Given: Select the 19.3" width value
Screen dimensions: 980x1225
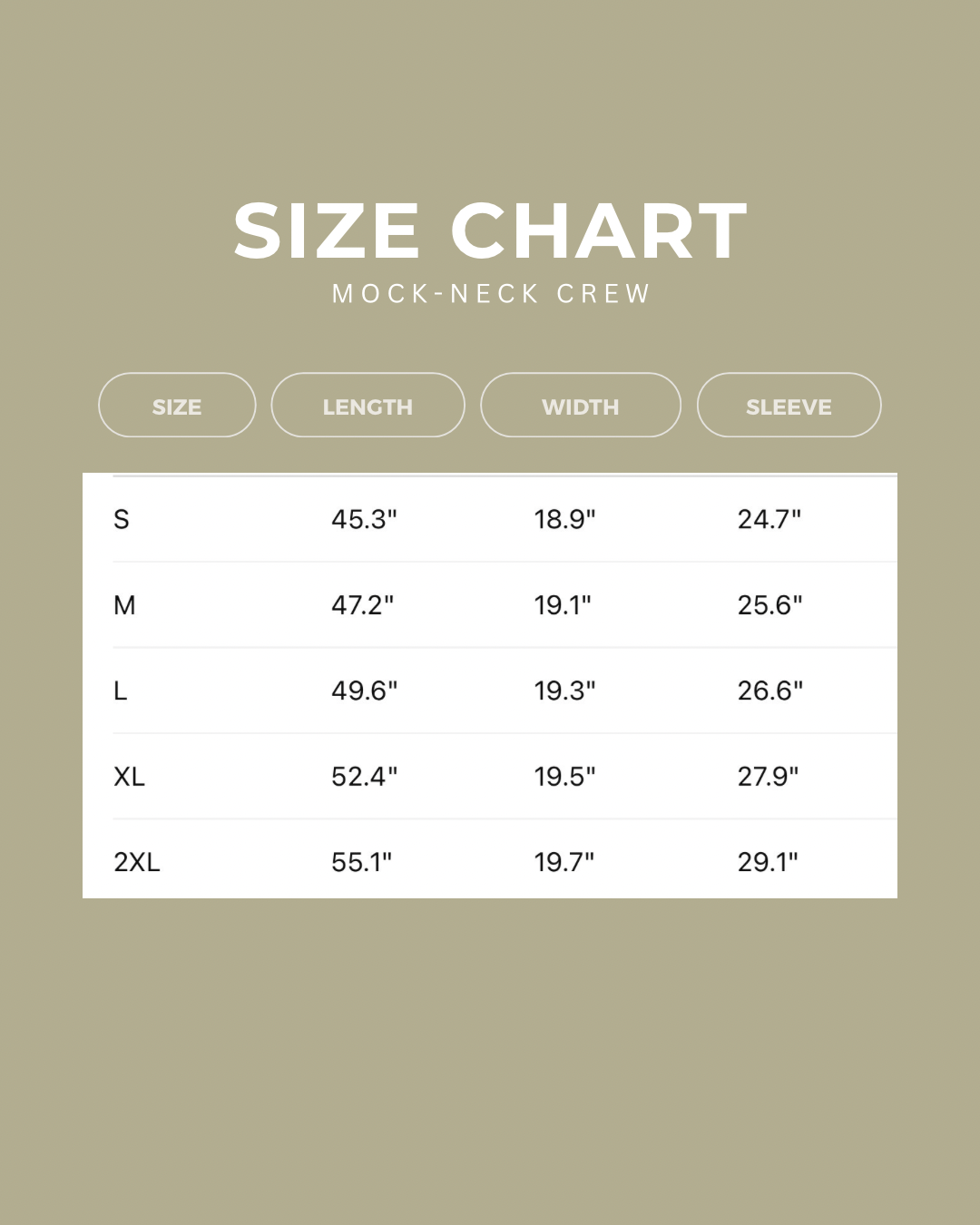Looking at the screenshot, I should coord(564,691).
